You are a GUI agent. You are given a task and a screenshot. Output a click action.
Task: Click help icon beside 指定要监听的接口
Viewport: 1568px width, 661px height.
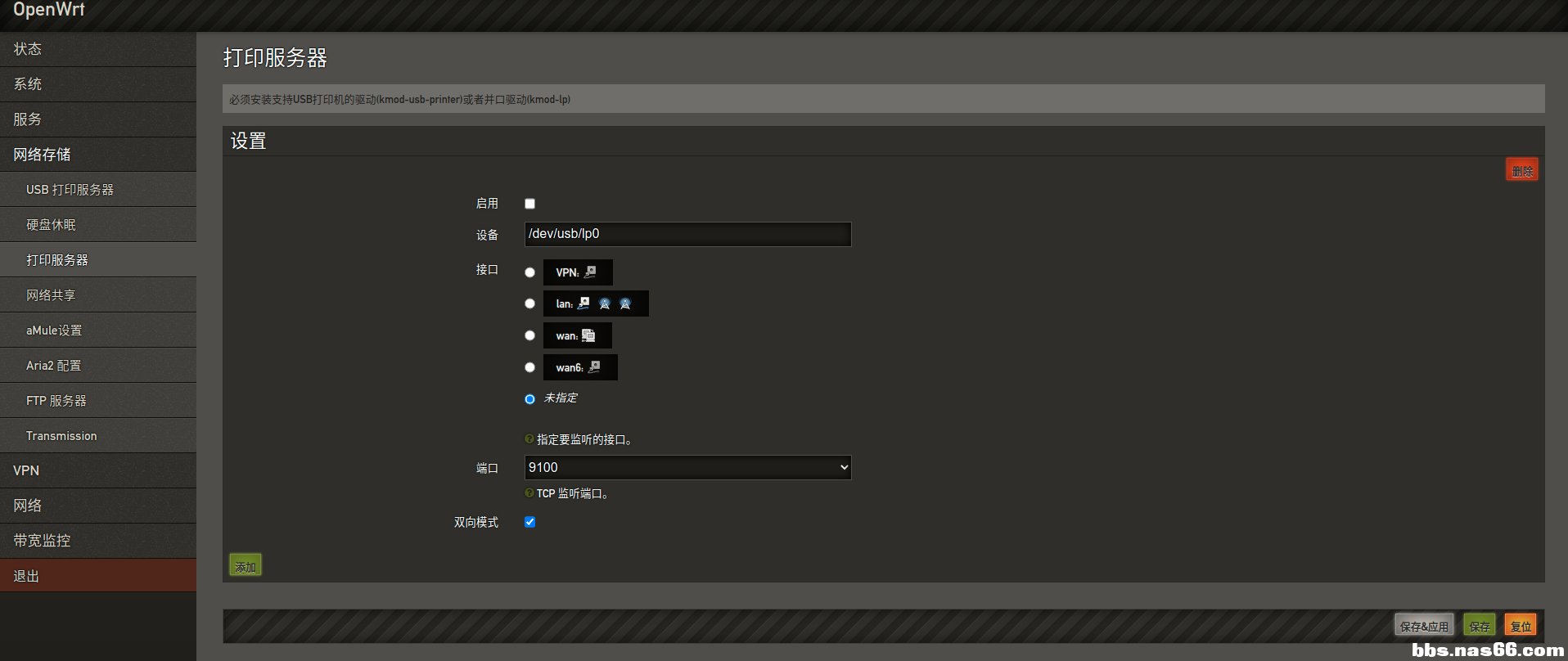tap(529, 439)
